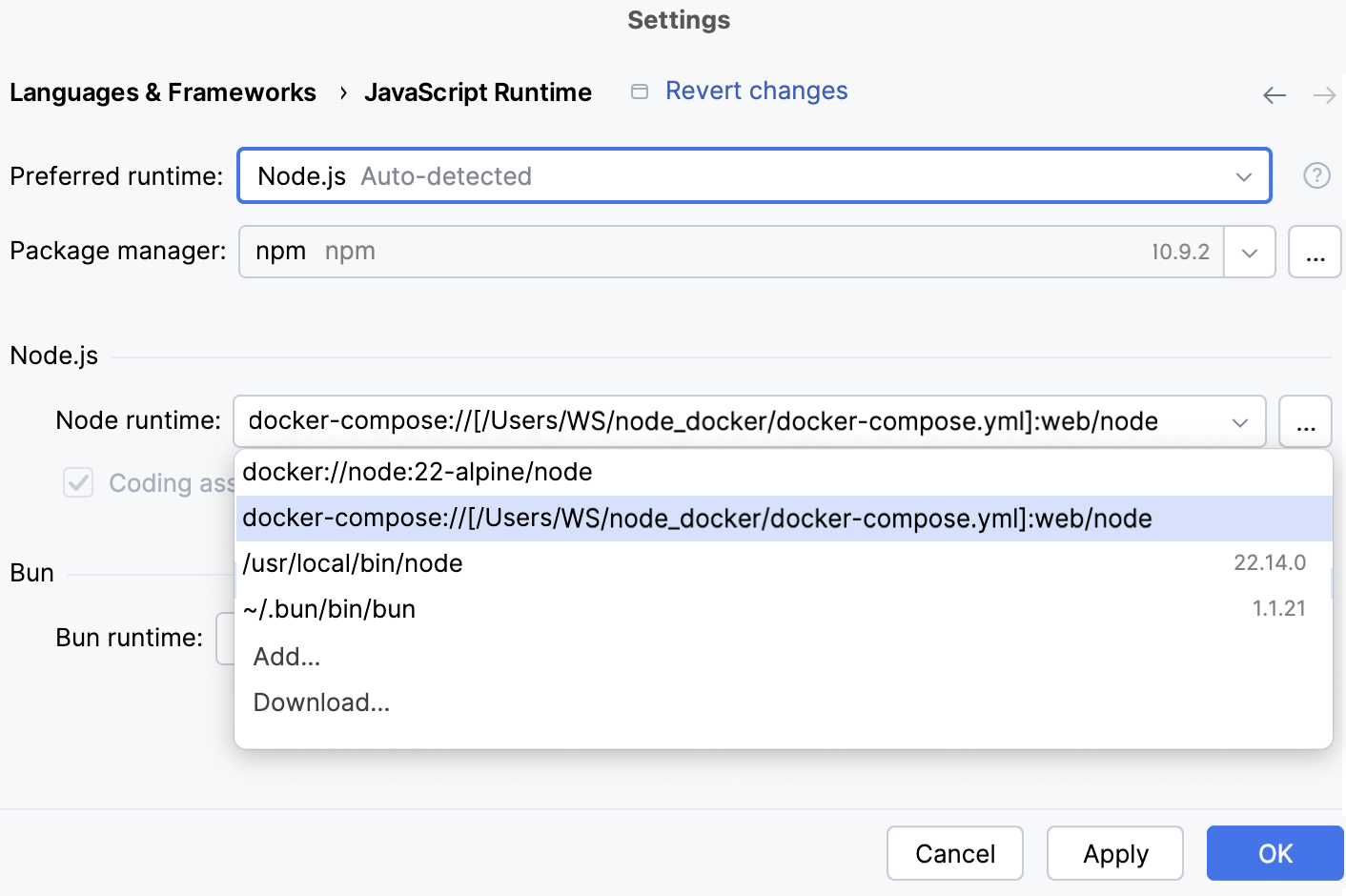Click the browse ellipsis next to Node runtime
1346x896 pixels.
coord(1305,421)
